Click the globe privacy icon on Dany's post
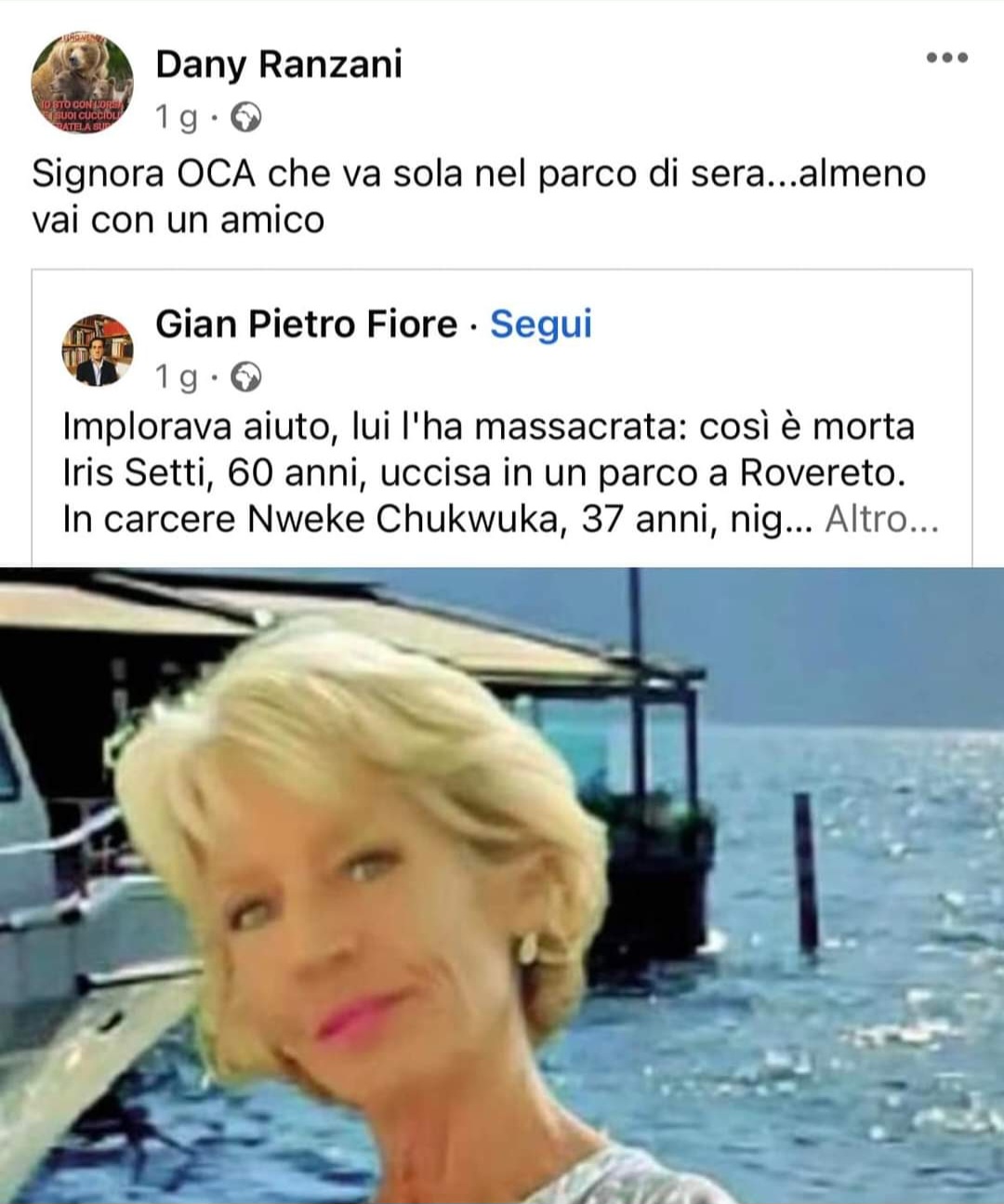The image size is (1004, 1204). coord(245,118)
